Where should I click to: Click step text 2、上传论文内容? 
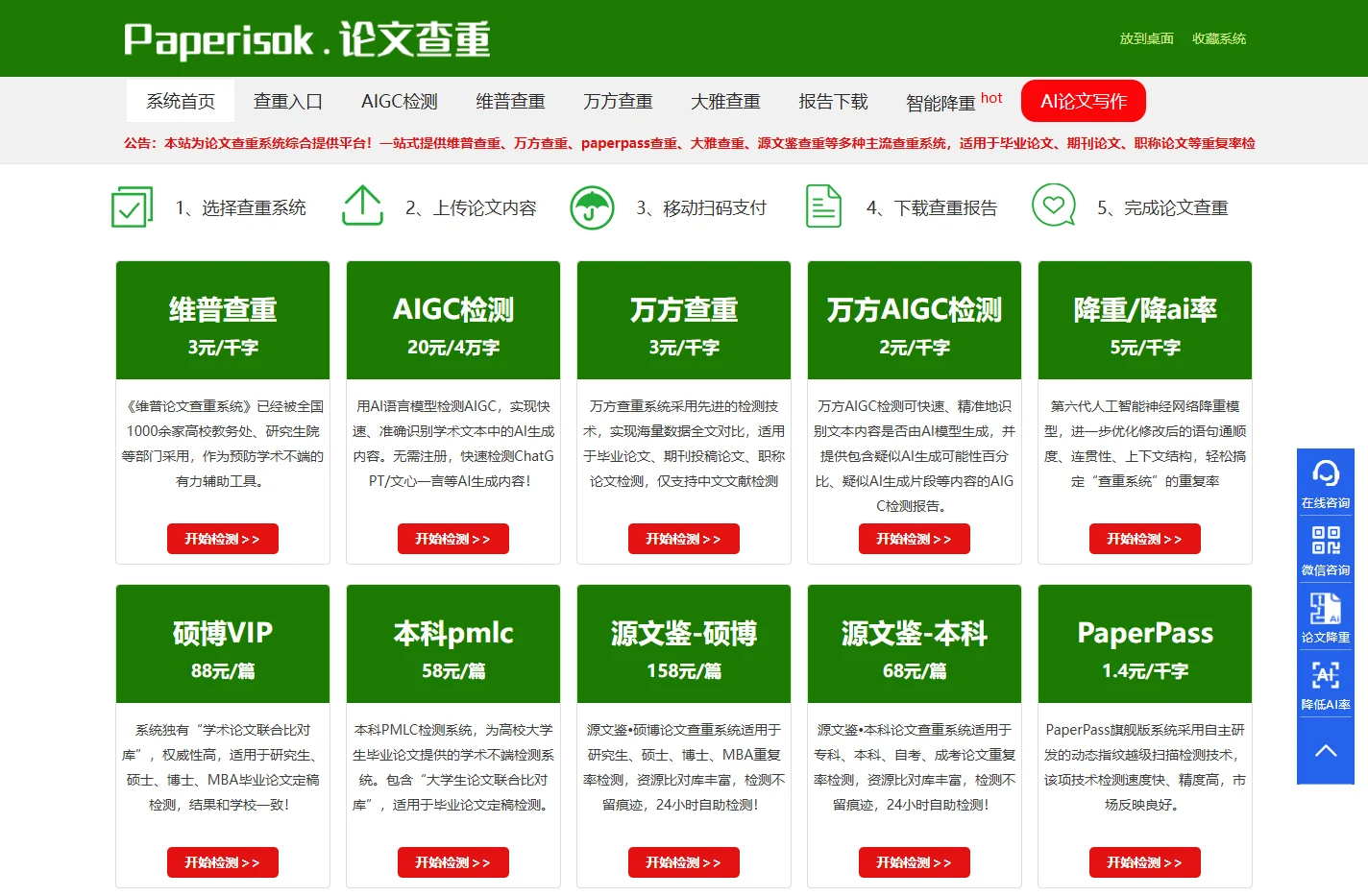(x=471, y=207)
